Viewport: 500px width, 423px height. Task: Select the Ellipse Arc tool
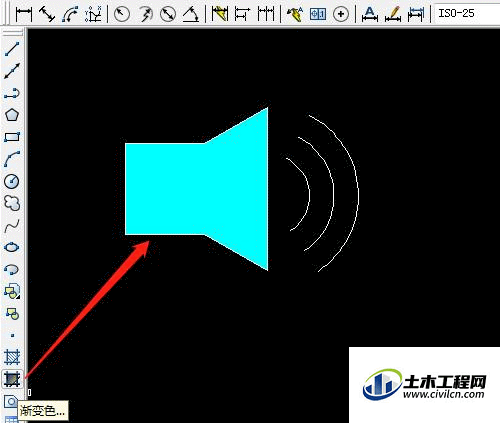pos(12,269)
